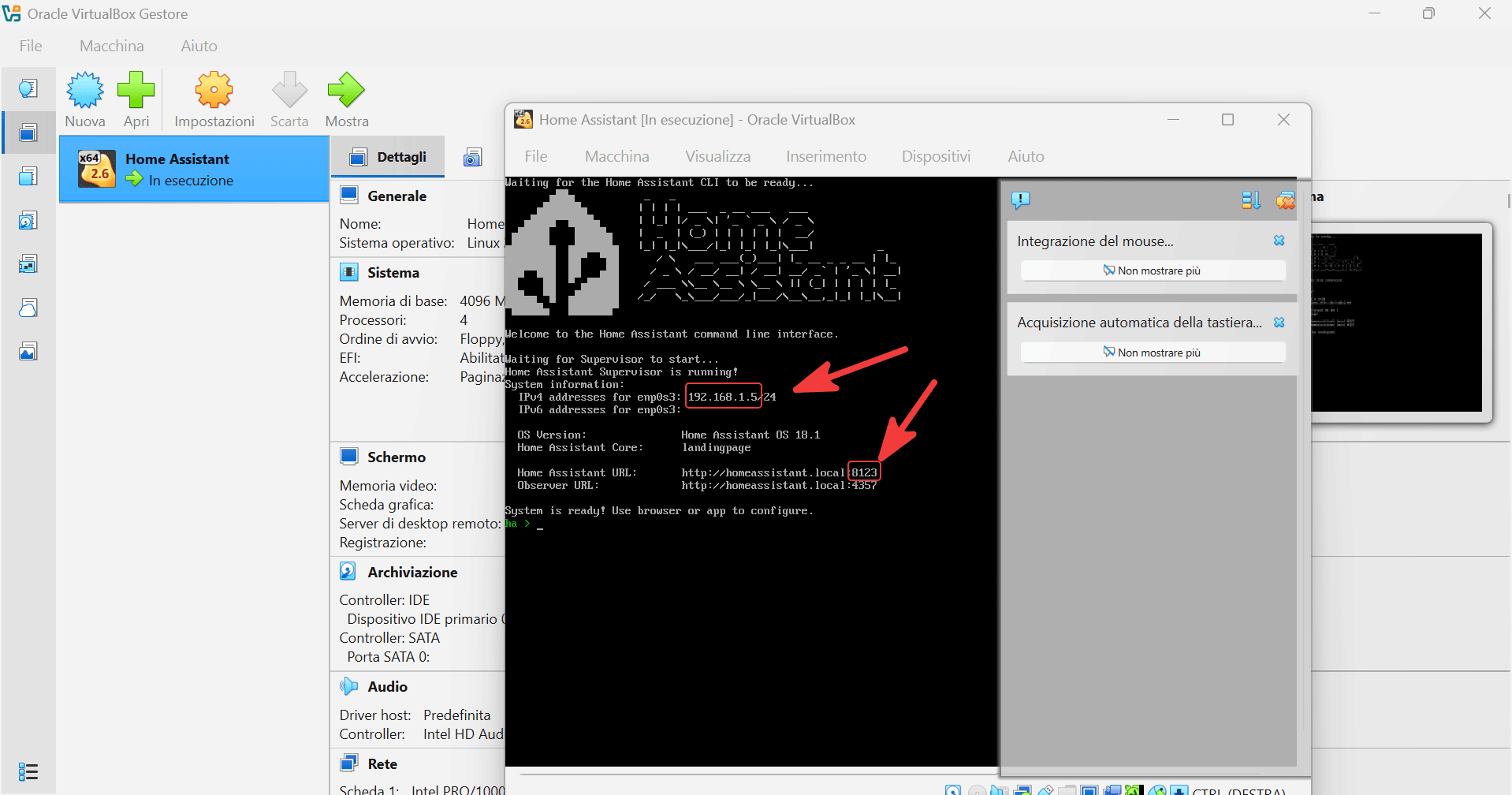Click the Archiviazione section icon

(x=348, y=571)
